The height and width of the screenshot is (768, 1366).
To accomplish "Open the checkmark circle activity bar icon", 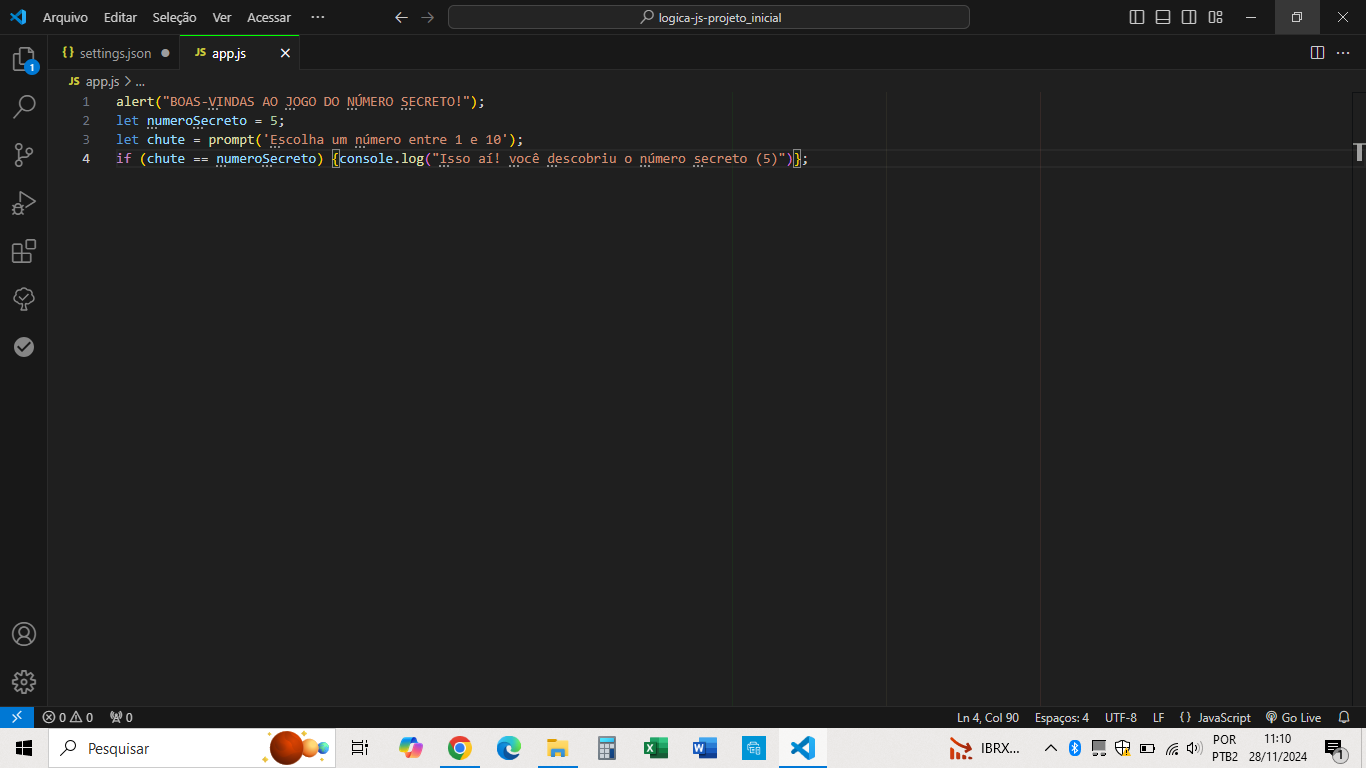I will tap(24, 347).
